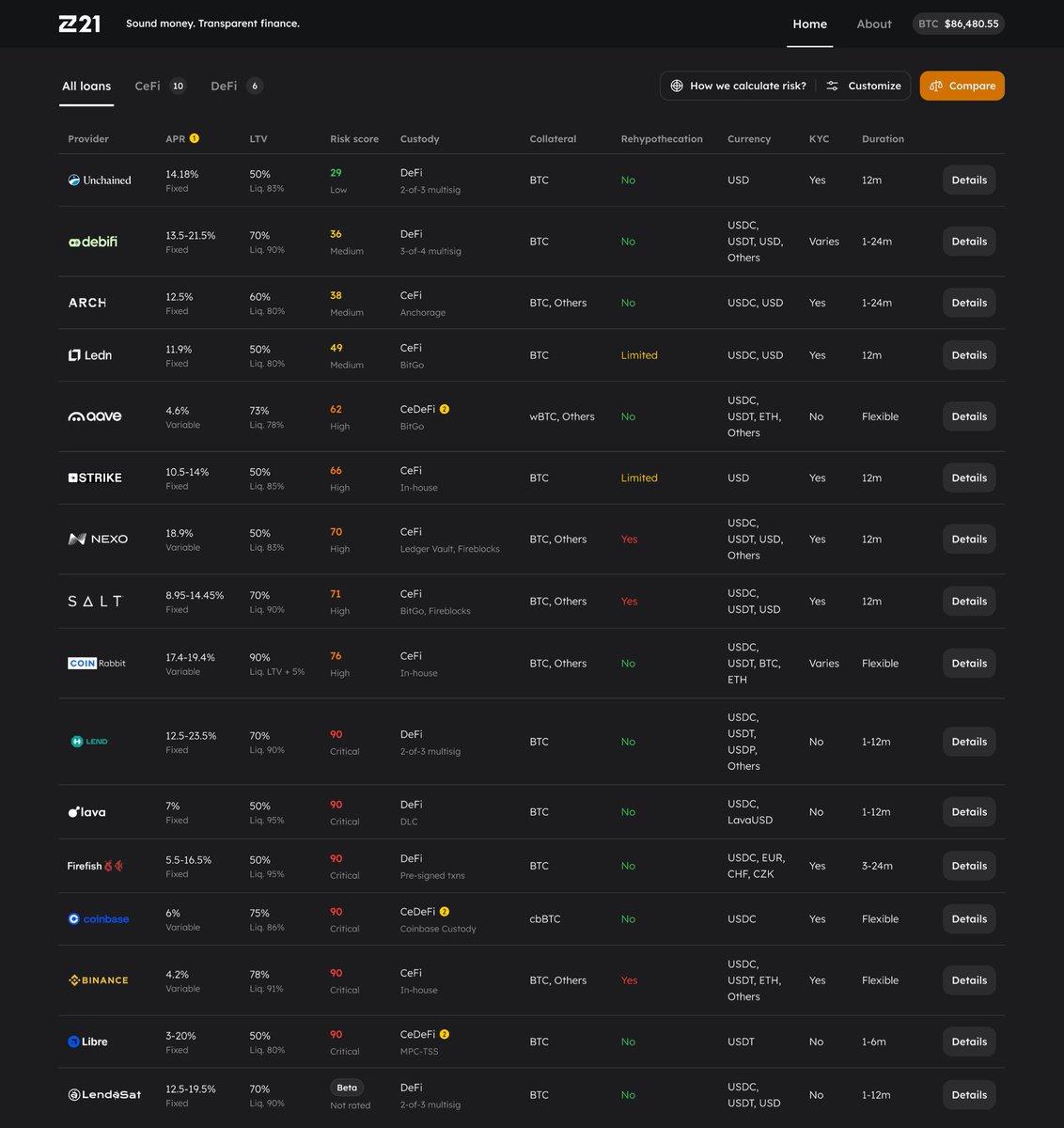Open Details for NEXO

click(969, 539)
